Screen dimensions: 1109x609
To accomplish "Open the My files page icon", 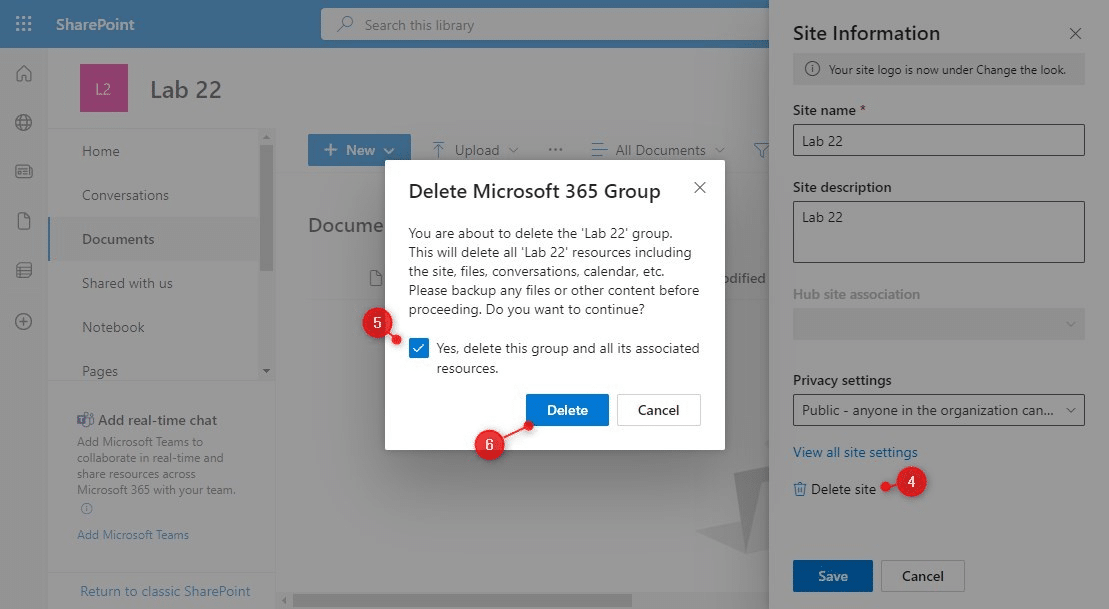I will click(24, 221).
